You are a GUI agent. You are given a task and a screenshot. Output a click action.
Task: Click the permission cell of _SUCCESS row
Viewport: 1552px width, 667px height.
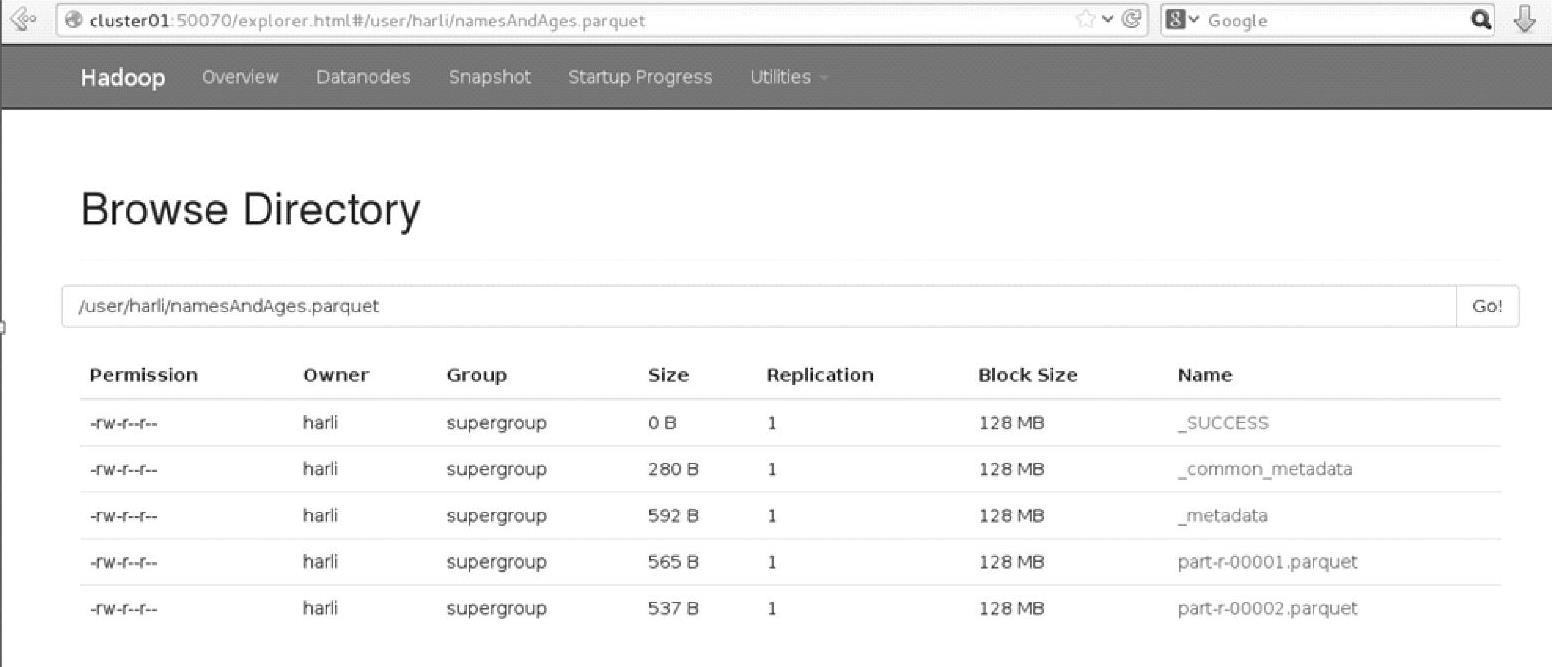click(x=124, y=423)
